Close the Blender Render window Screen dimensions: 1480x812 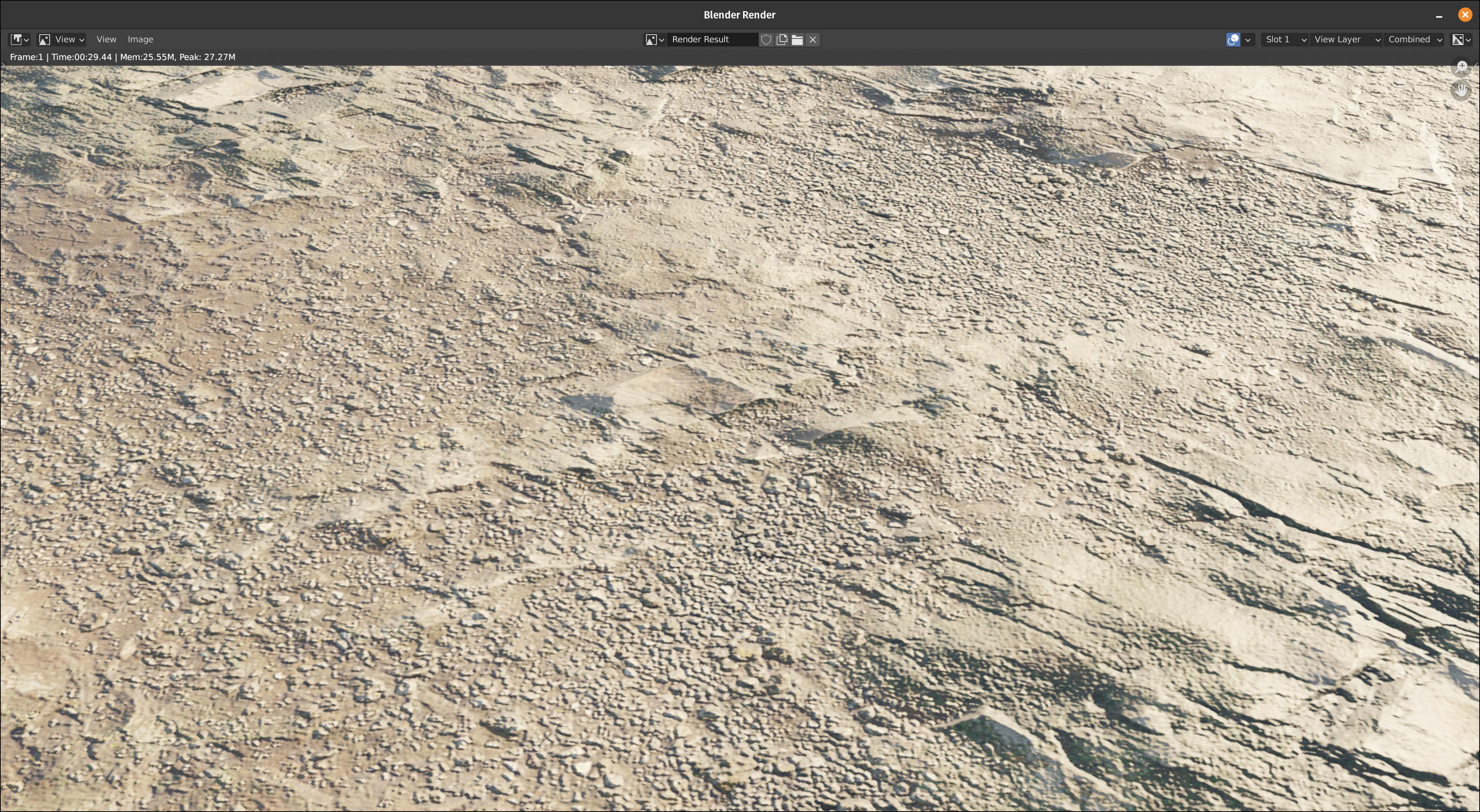(1465, 14)
